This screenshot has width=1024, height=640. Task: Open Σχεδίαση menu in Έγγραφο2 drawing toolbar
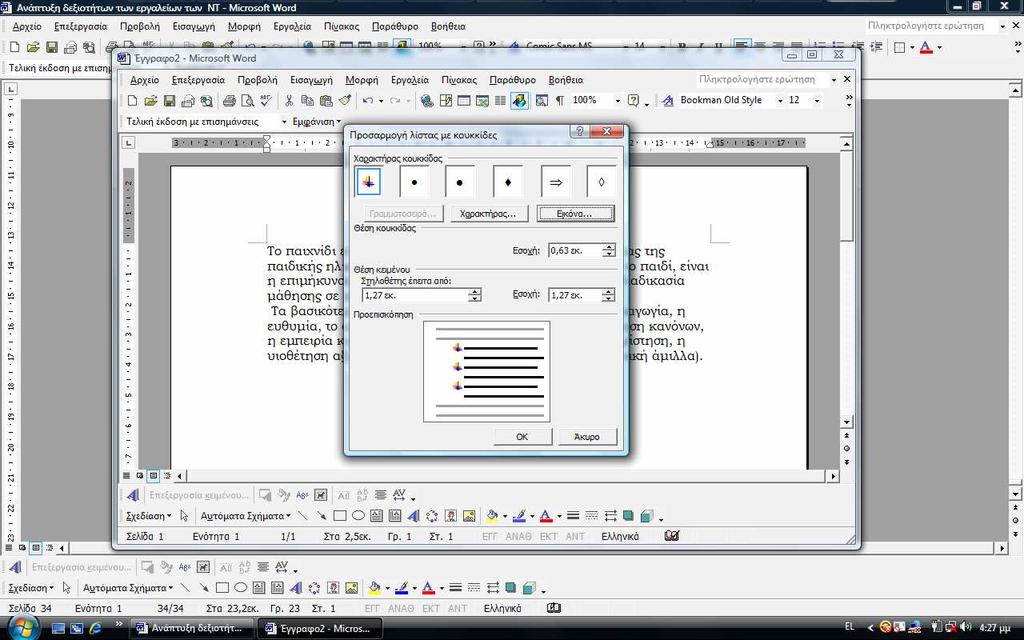[x=148, y=516]
